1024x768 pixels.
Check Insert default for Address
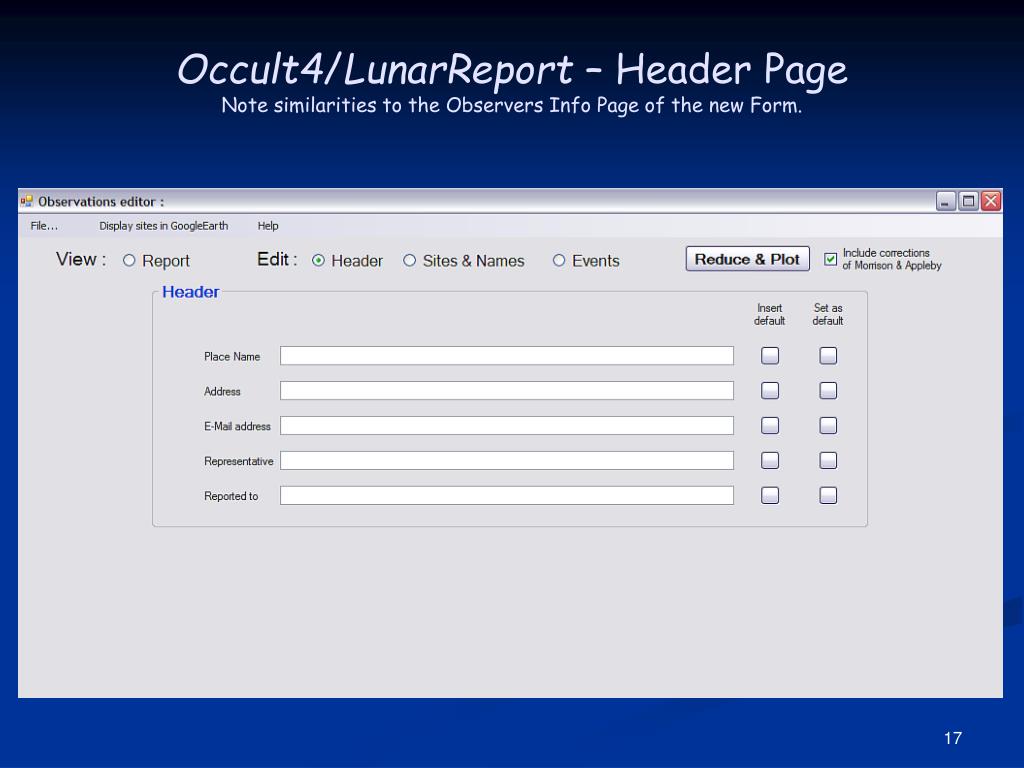pyautogui.click(x=770, y=391)
